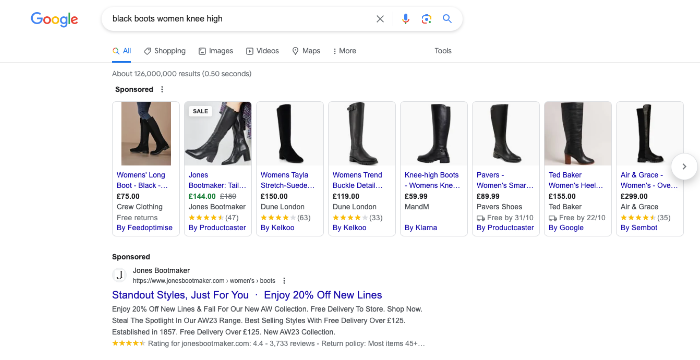The height and width of the screenshot is (360, 700).
Task: Open Air & Grace - Women's link
Action: [649, 180]
